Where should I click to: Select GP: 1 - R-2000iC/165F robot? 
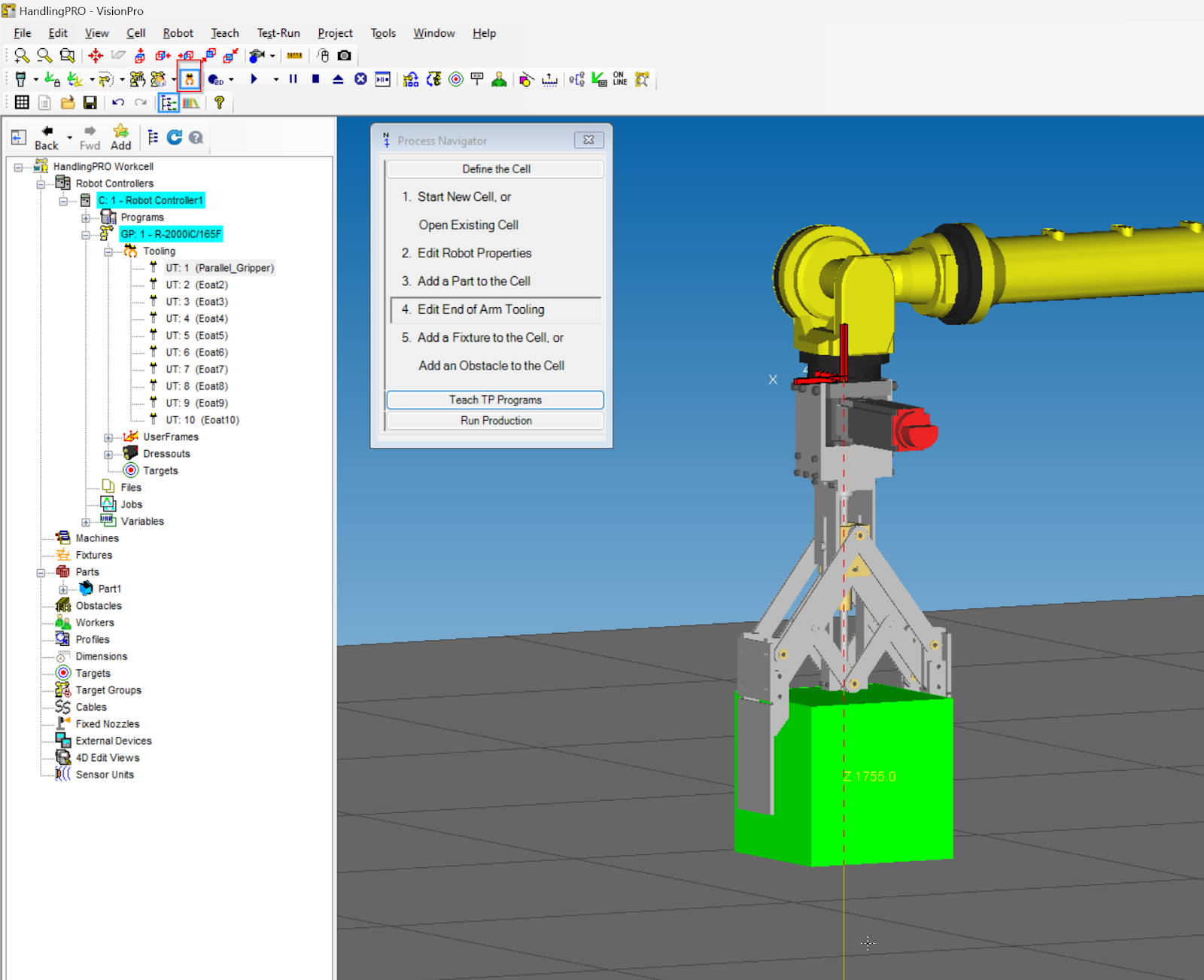(x=171, y=234)
